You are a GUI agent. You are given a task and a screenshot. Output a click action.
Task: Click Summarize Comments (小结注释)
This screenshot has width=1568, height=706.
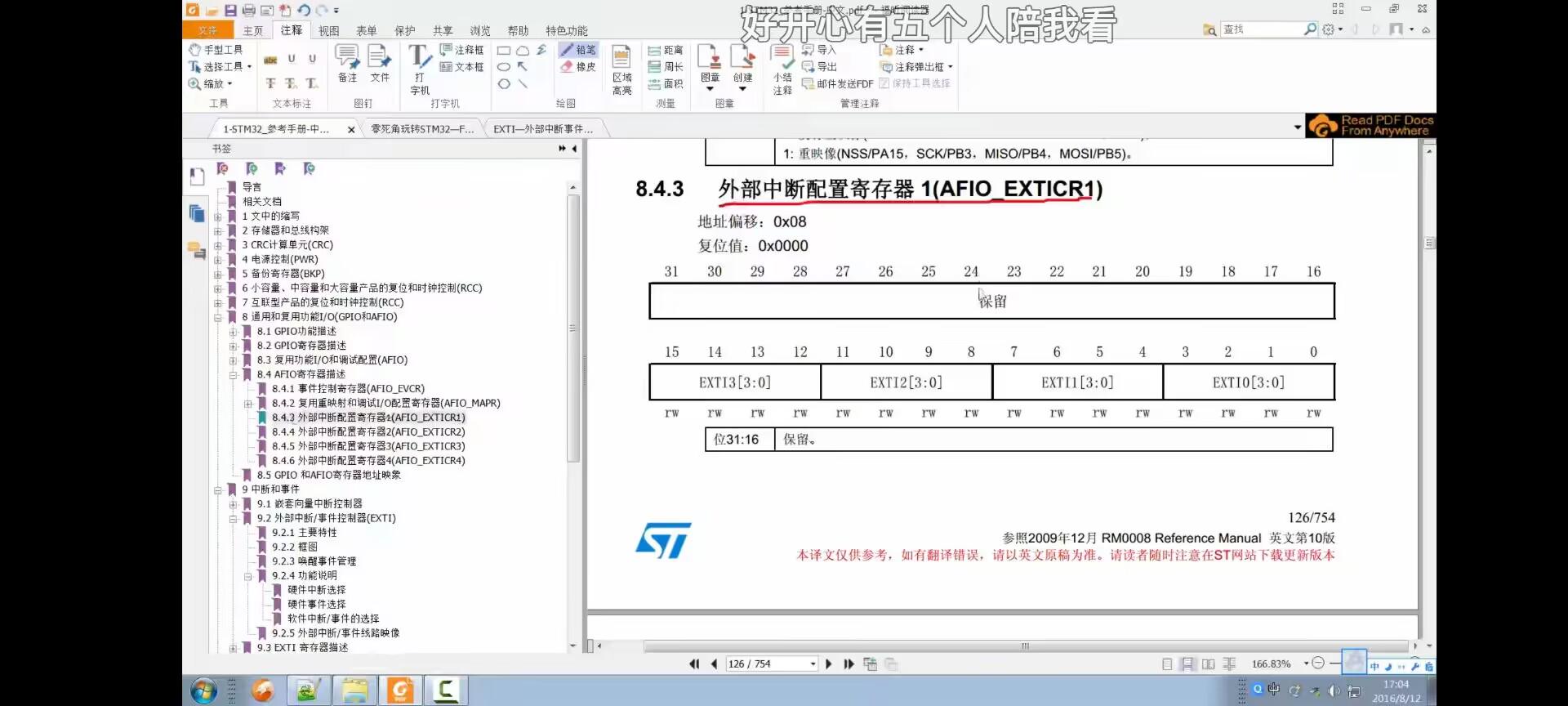click(x=782, y=70)
